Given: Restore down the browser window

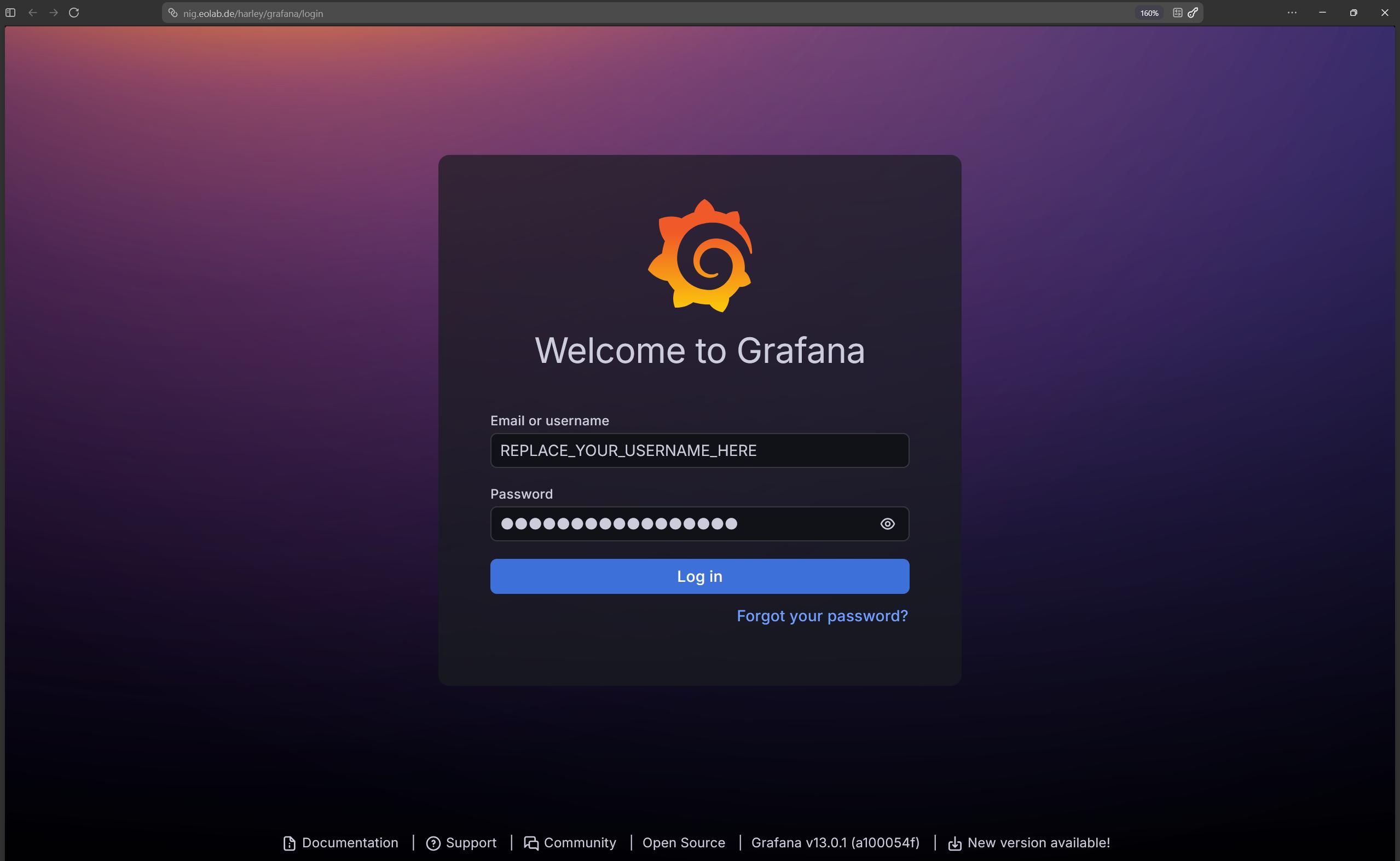Looking at the screenshot, I should [1353, 13].
